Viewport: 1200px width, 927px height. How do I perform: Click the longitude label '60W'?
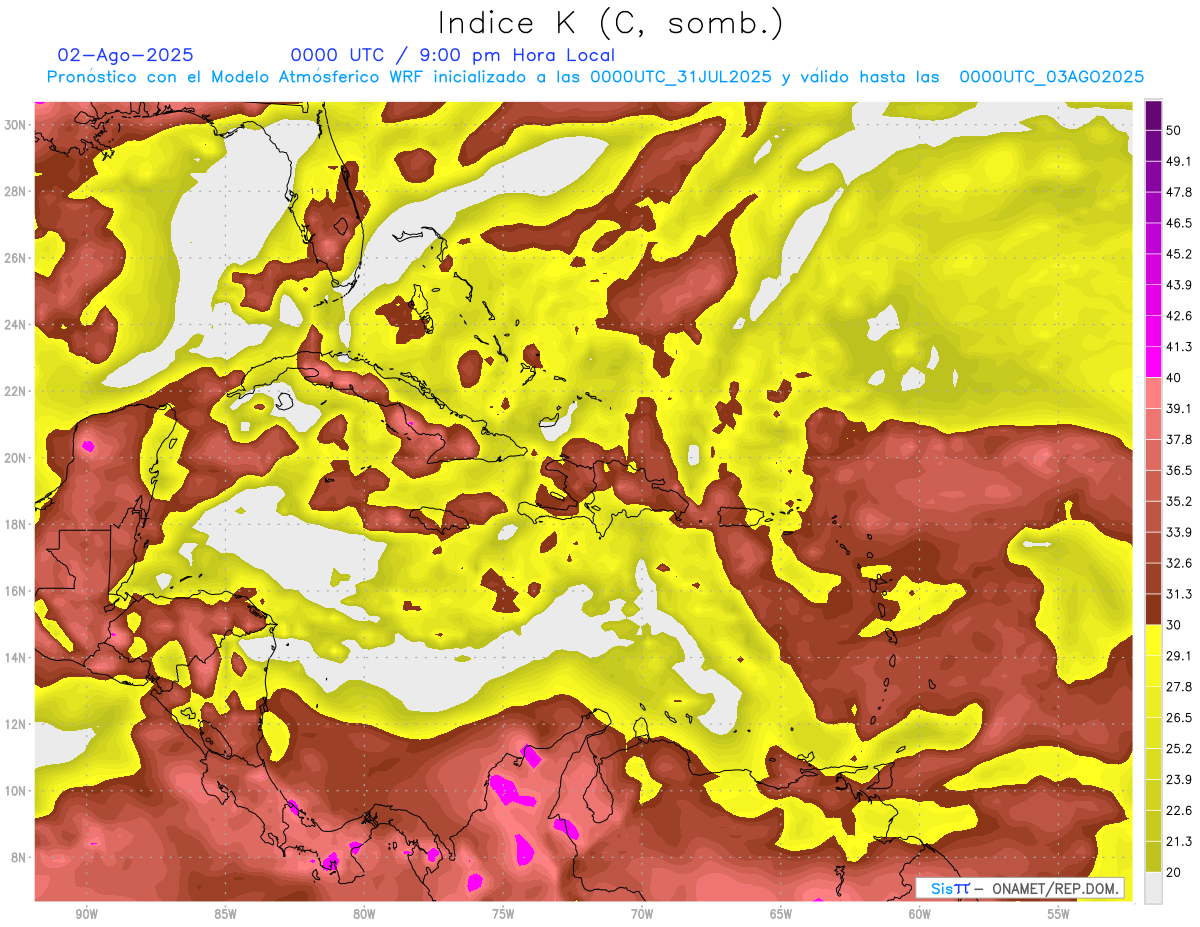[920, 914]
